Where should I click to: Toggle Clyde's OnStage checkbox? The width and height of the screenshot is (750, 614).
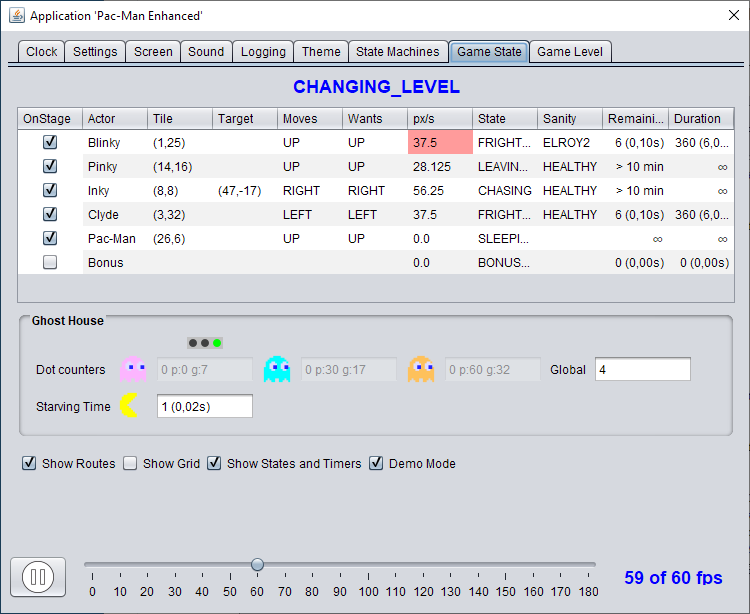(50, 214)
